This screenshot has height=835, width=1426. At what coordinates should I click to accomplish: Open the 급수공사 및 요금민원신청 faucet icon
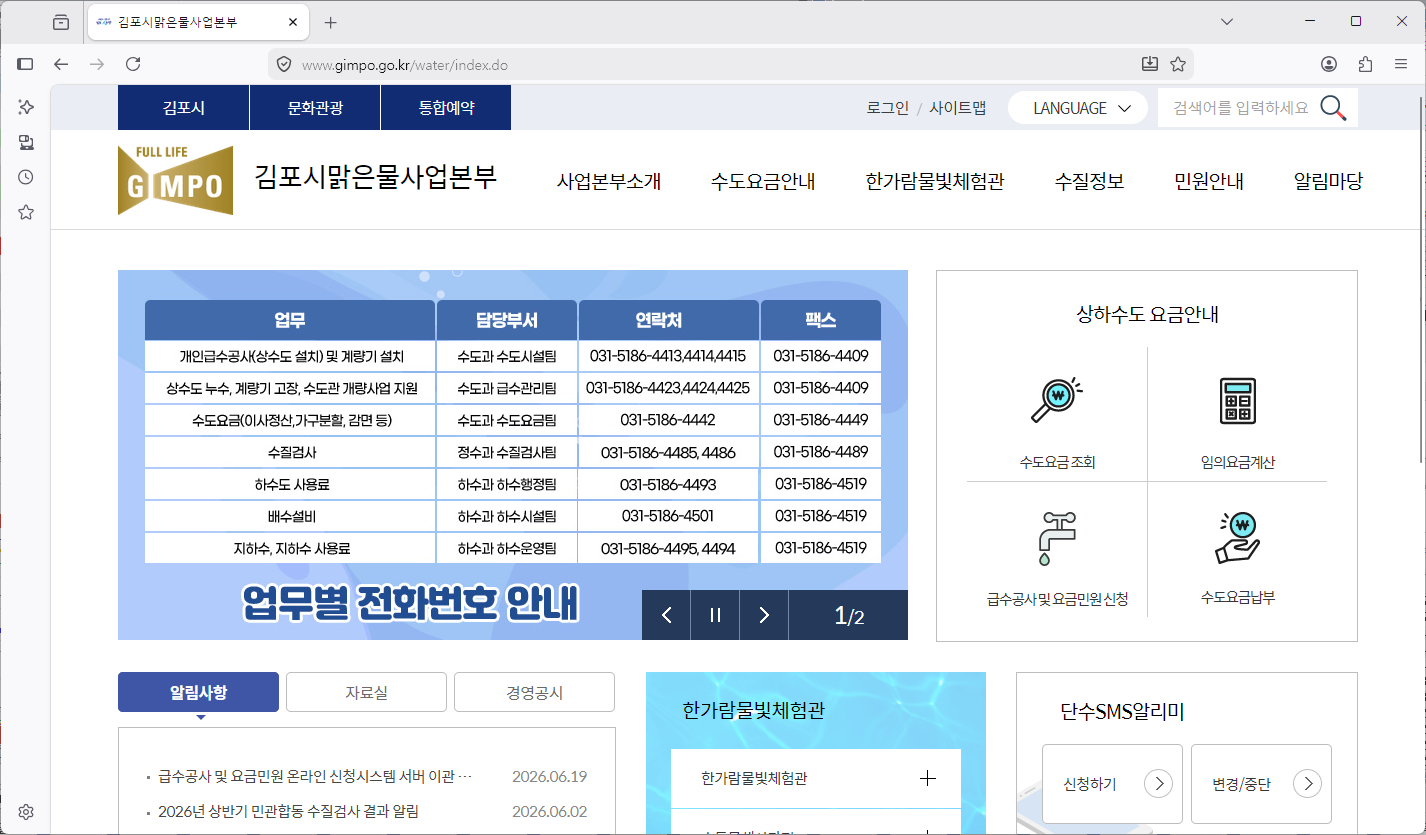click(x=1056, y=537)
